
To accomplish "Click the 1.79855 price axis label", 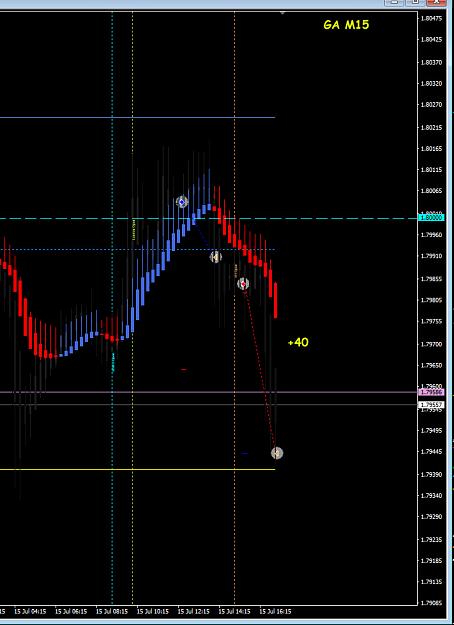I will pos(431,279).
